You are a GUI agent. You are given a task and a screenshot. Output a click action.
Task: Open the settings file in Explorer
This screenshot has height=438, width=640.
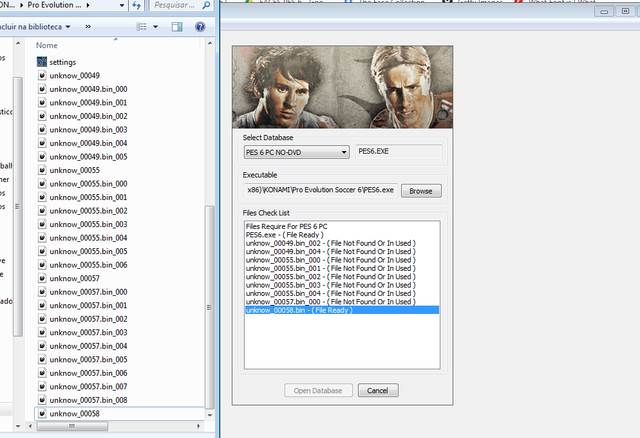click(62, 62)
